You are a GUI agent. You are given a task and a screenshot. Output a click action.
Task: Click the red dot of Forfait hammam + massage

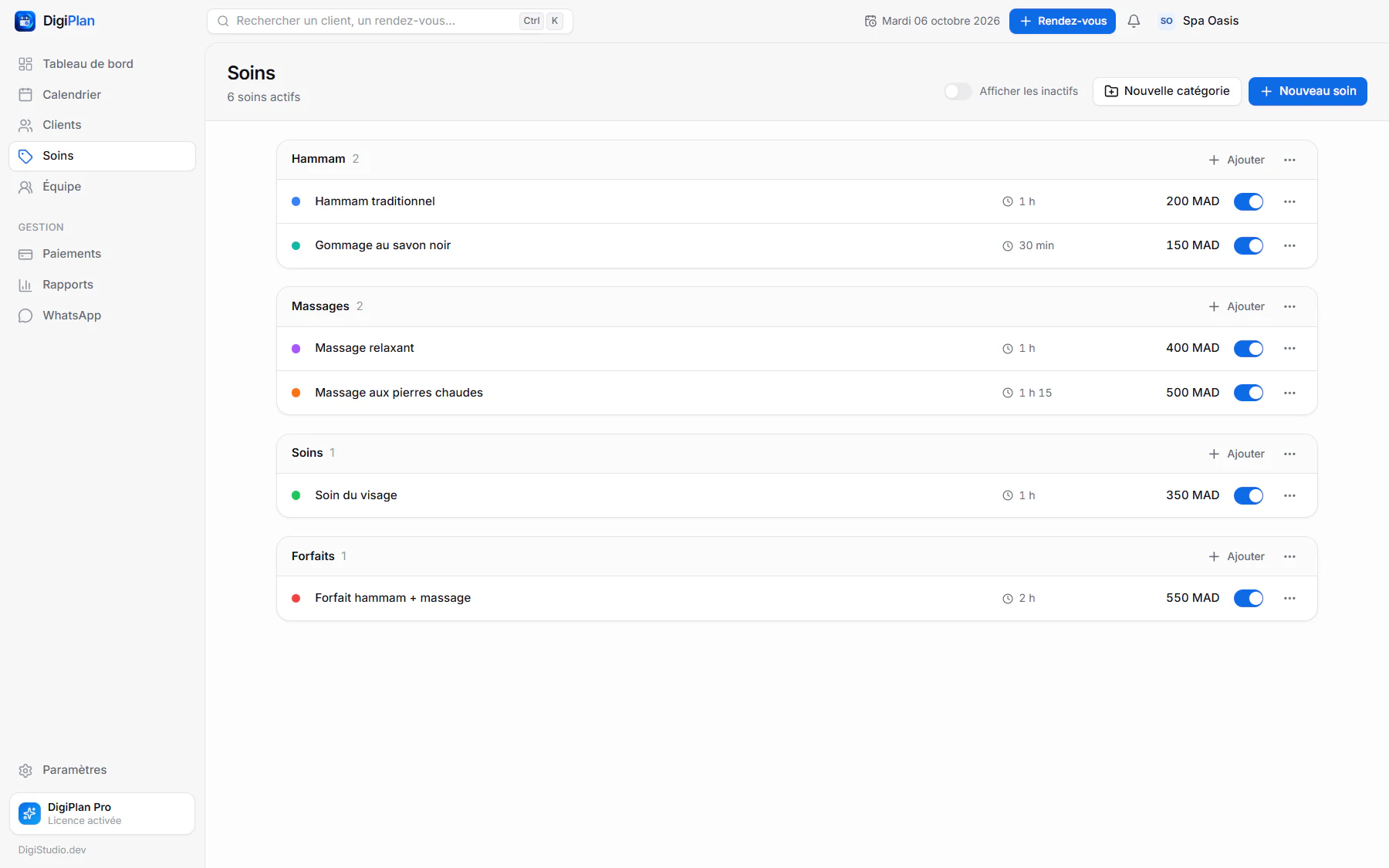tap(296, 598)
